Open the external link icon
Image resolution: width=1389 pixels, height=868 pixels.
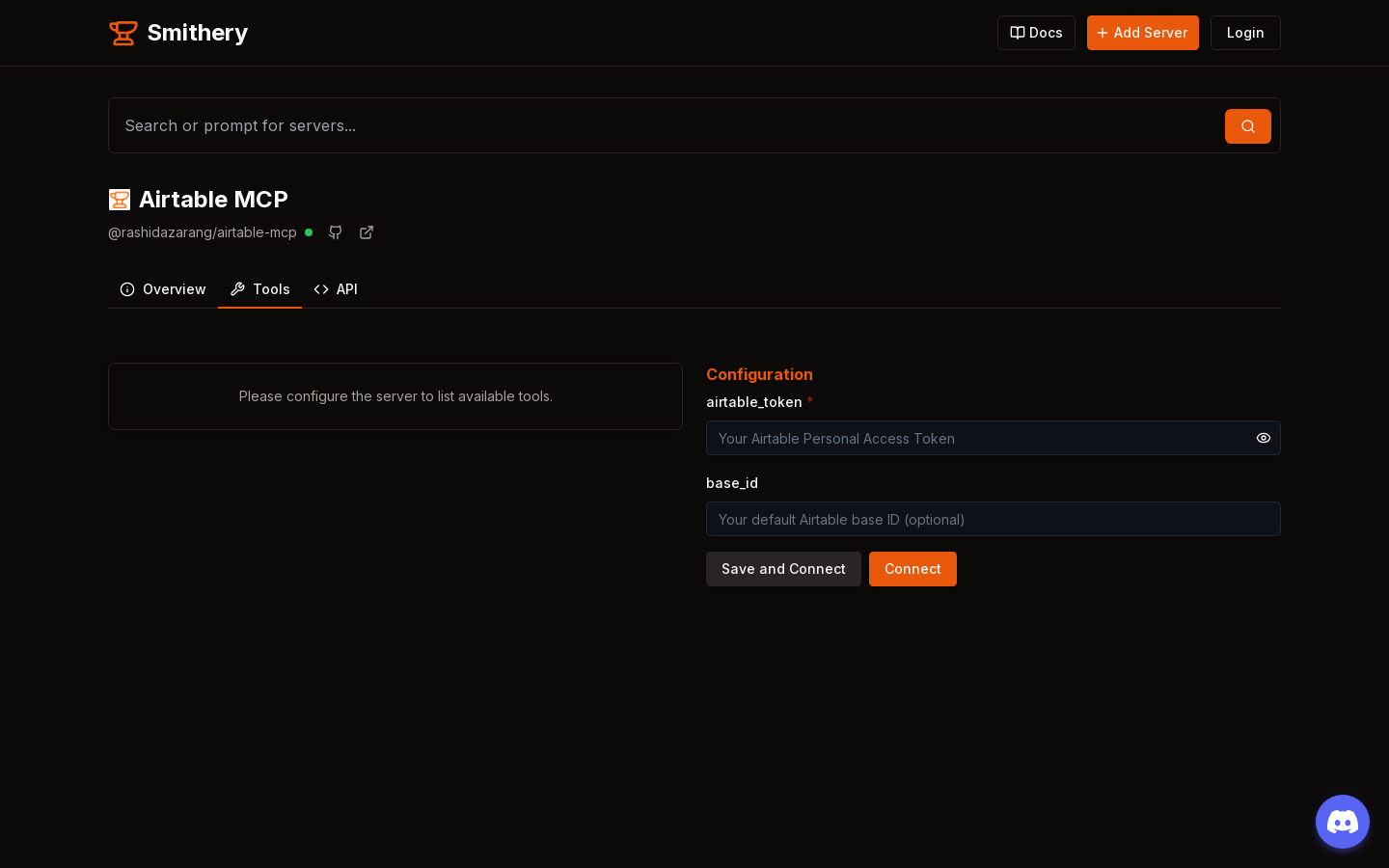click(x=367, y=232)
